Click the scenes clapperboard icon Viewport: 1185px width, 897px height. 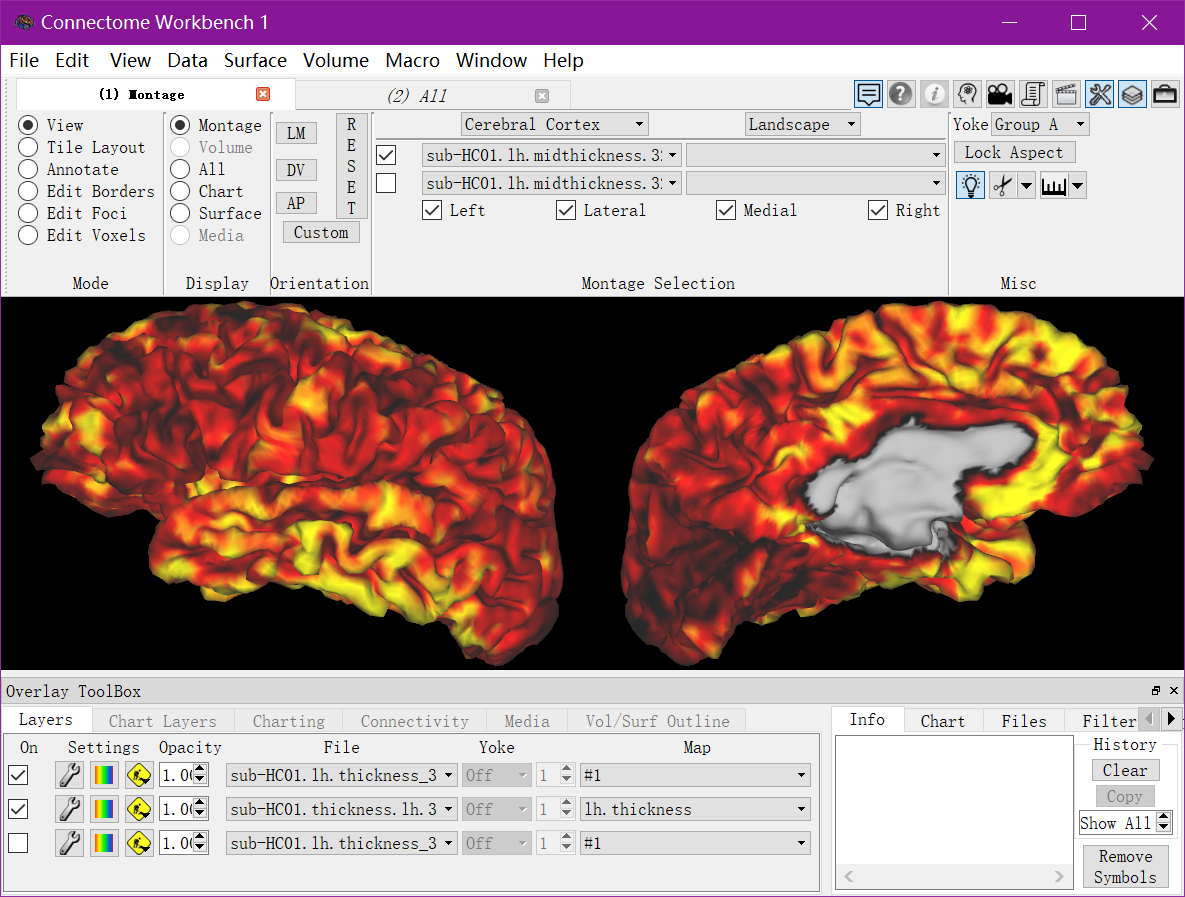(x=1066, y=94)
